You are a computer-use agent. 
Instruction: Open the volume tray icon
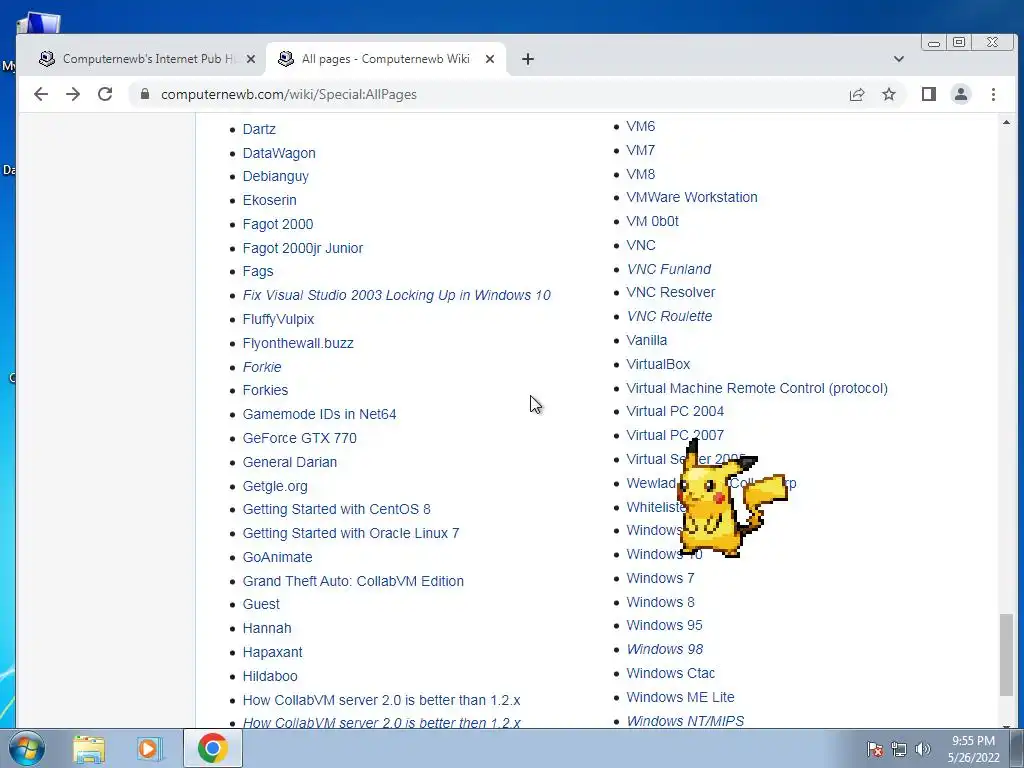923,750
